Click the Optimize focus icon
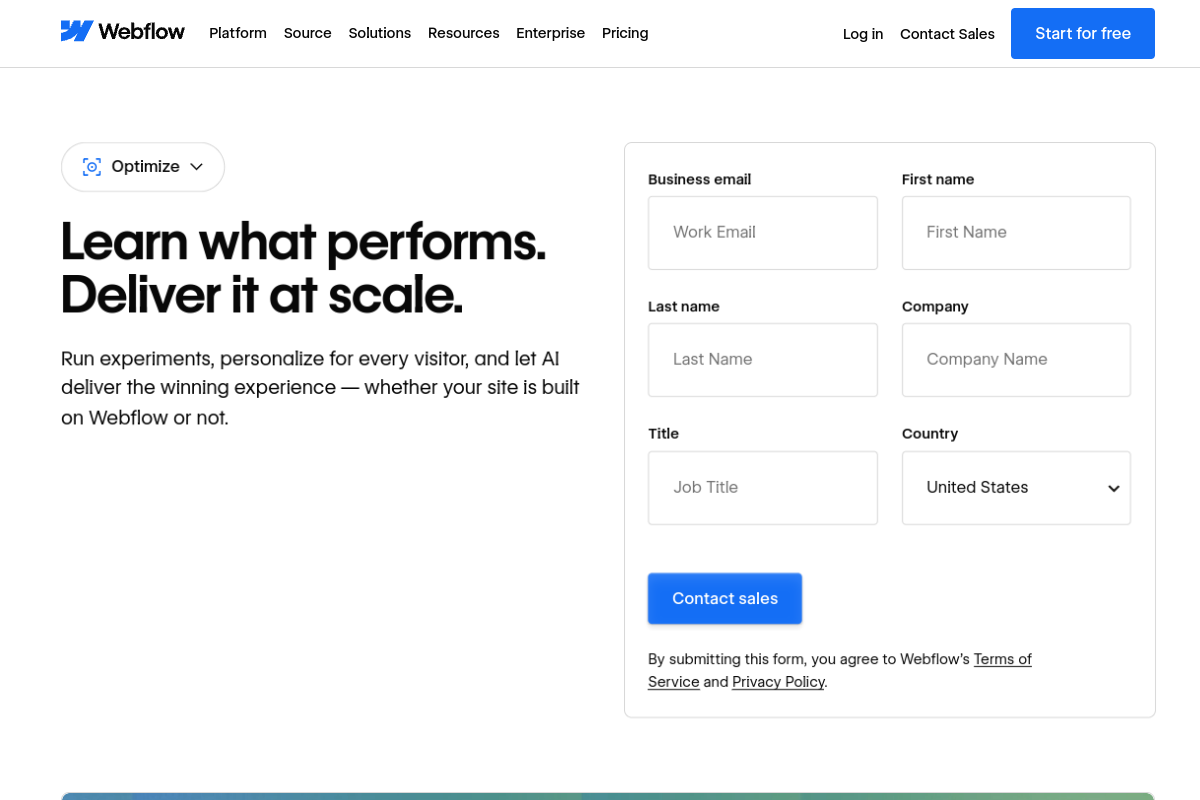This screenshot has width=1200, height=800. 92,167
